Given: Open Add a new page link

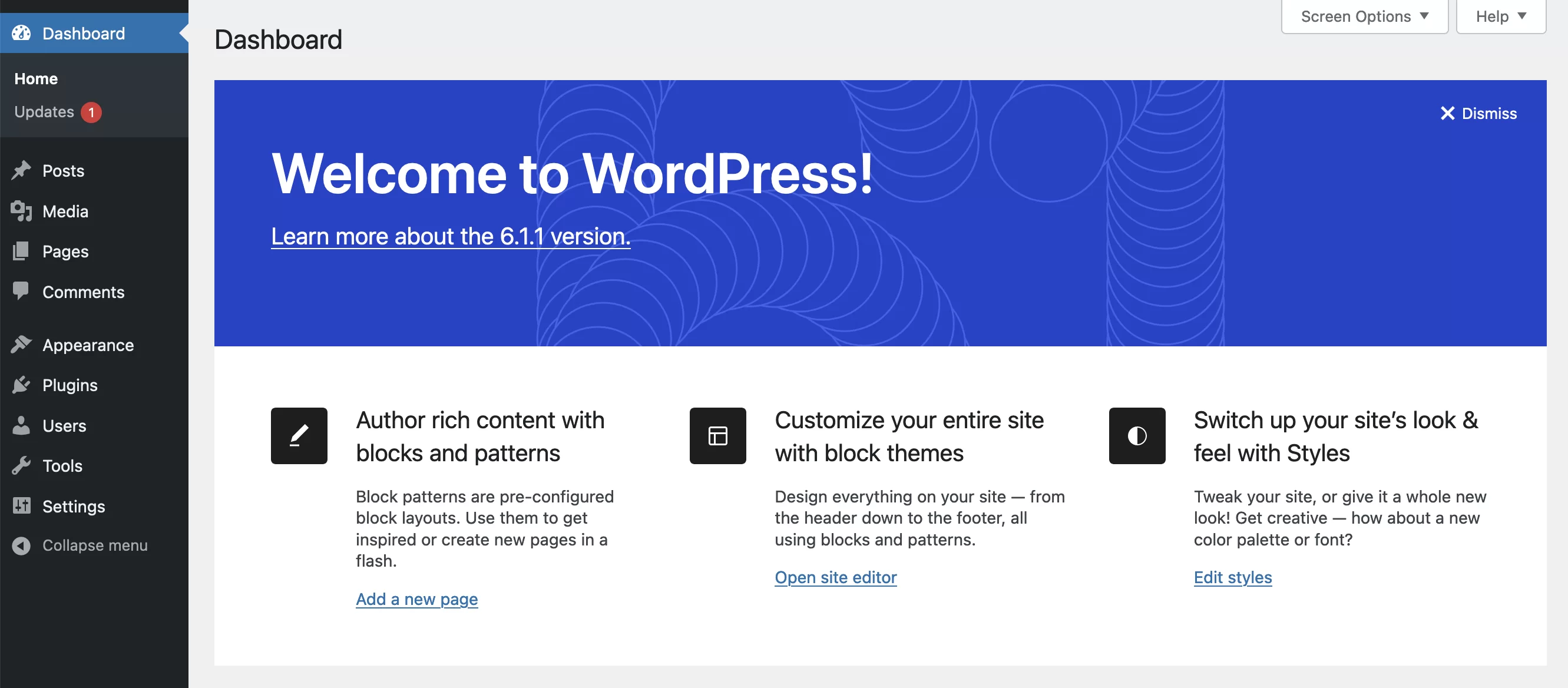Looking at the screenshot, I should tap(415, 598).
